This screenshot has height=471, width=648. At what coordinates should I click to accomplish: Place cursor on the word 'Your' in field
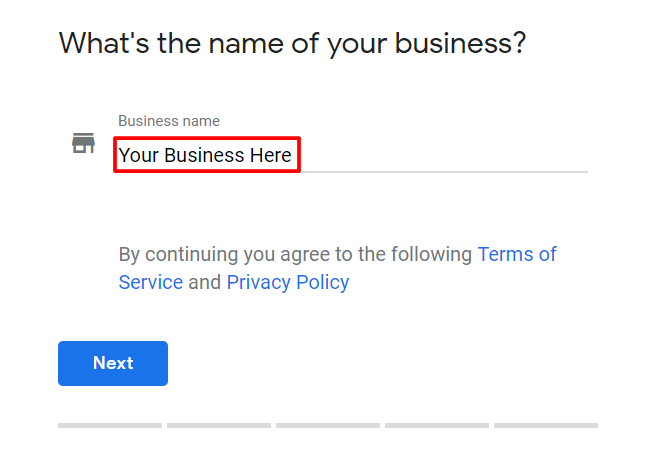coord(138,155)
